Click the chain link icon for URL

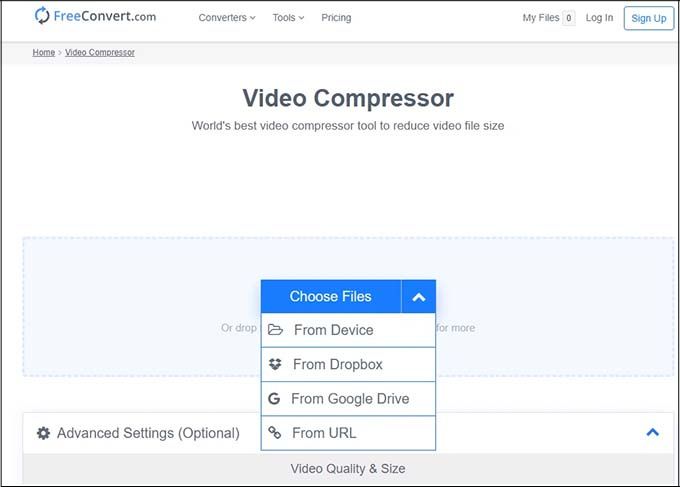pyautogui.click(x=275, y=432)
